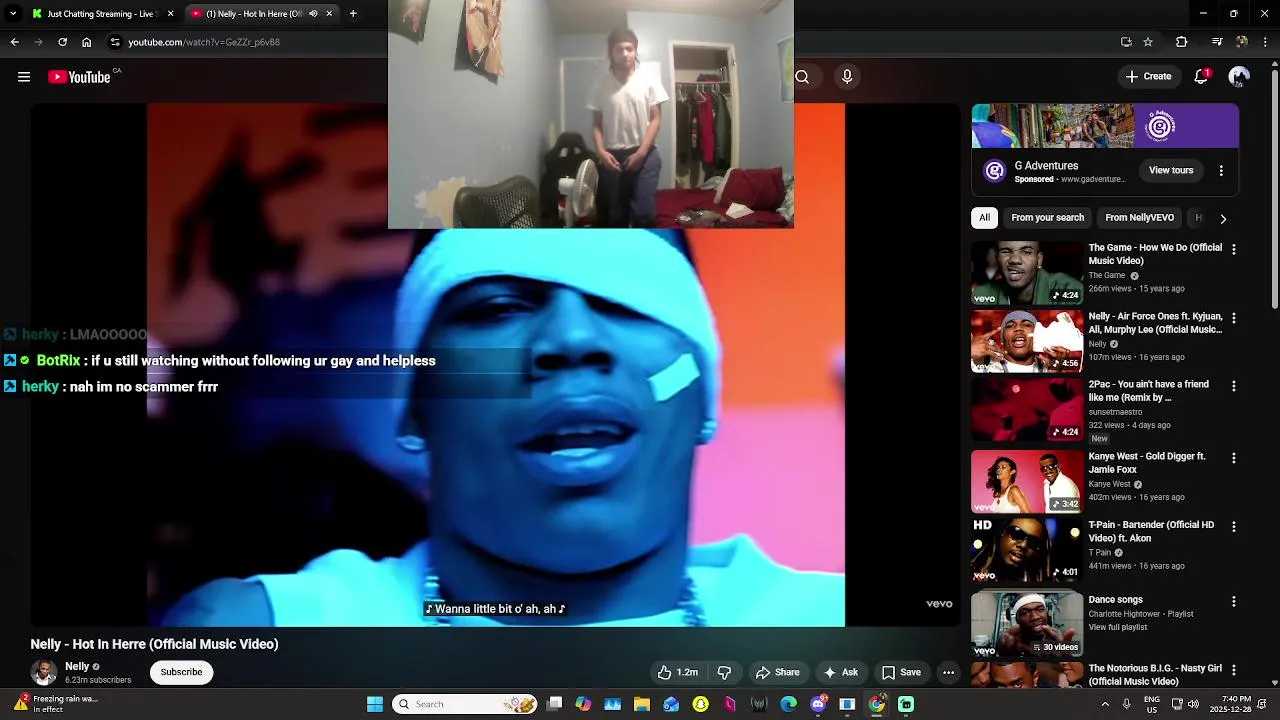
Task: View site information icon in address bar
Action: point(115,42)
